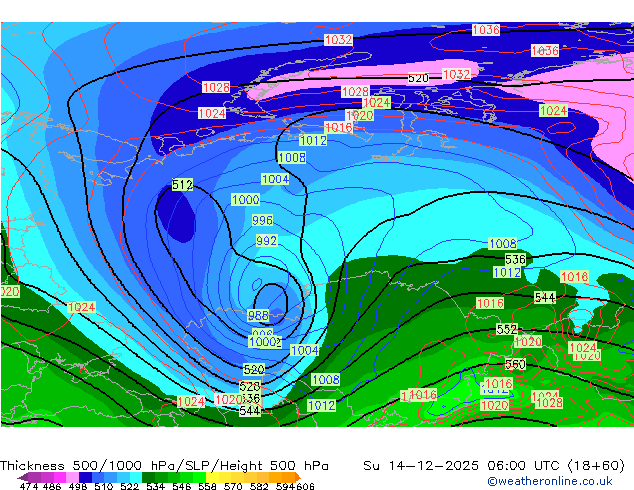Click the 536 label next to blue 1012
This screenshot has height=490, width=634.
tap(515, 259)
